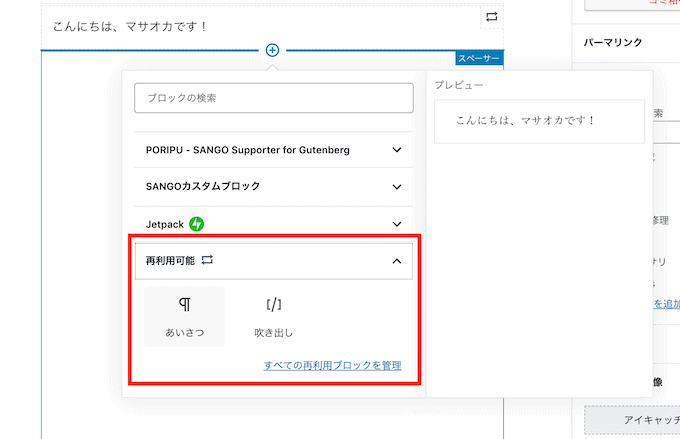Expand the Jetpack blocks section
This screenshot has height=439, width=680.
pyautogui.click(x=274, y=224)
